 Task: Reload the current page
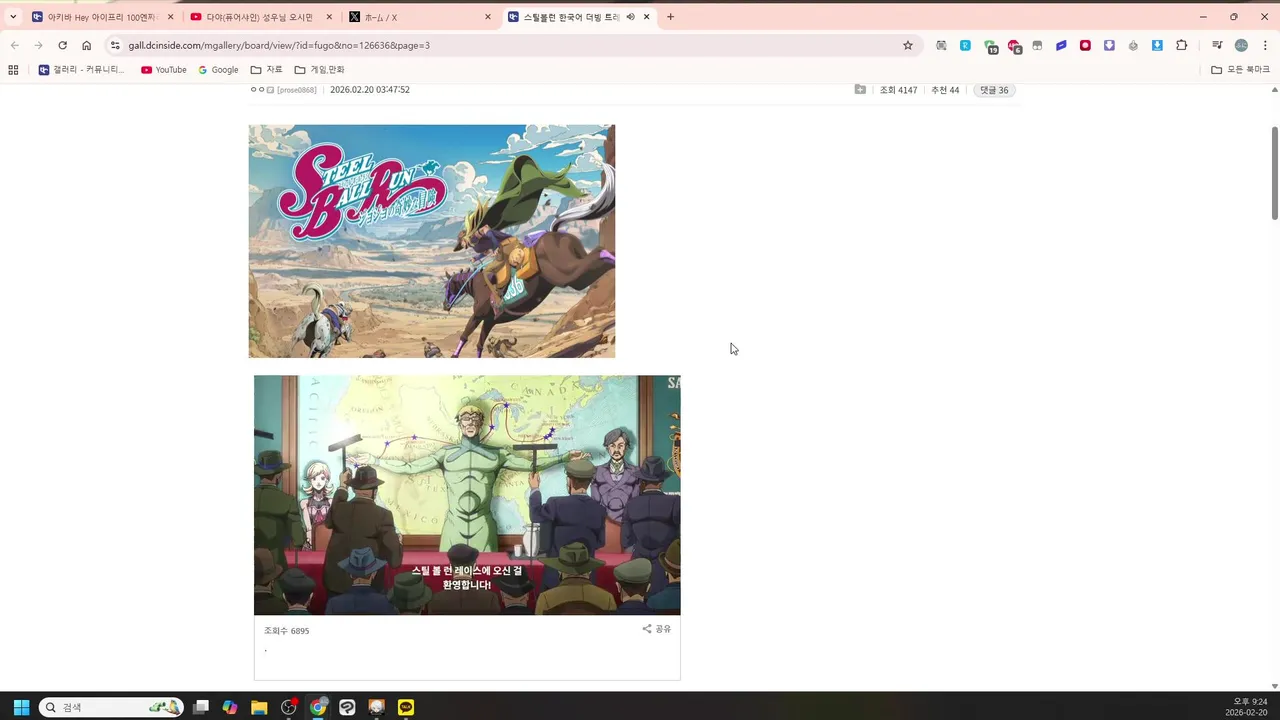coord(62,45)
